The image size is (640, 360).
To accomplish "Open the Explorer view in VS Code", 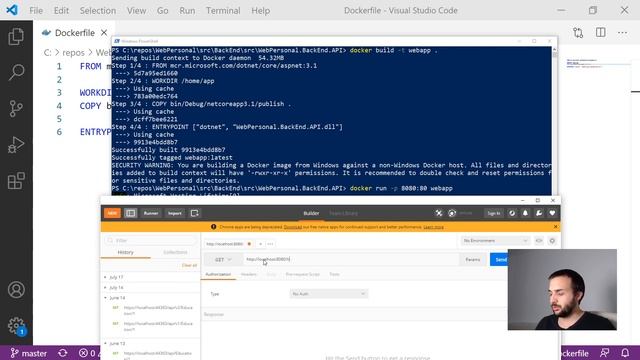I will tap(16, 37).
